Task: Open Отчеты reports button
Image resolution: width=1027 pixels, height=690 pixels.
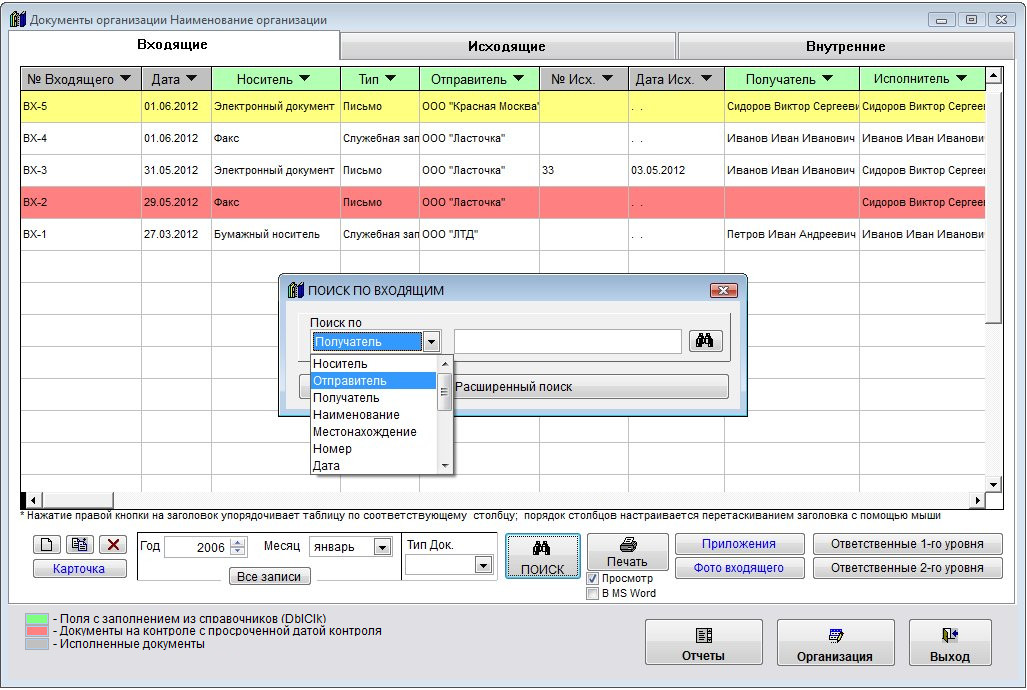Action: pos(703,643)
